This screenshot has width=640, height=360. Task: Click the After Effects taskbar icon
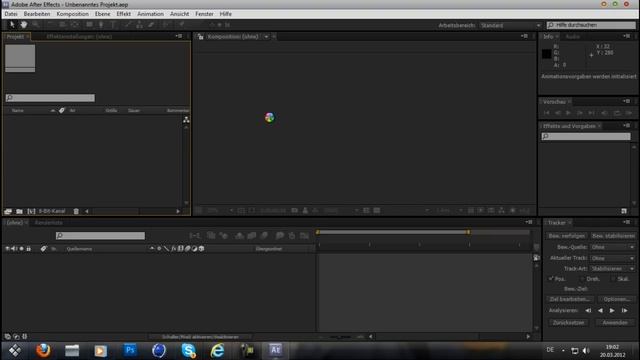click(x=275, y=350)
